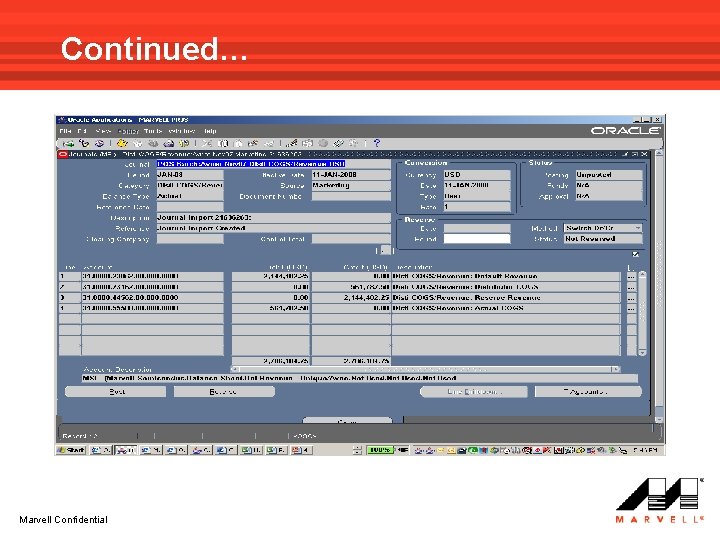Click the Paste toolbar icon
The image size is (720, 540).
click(x=238, y=144)
